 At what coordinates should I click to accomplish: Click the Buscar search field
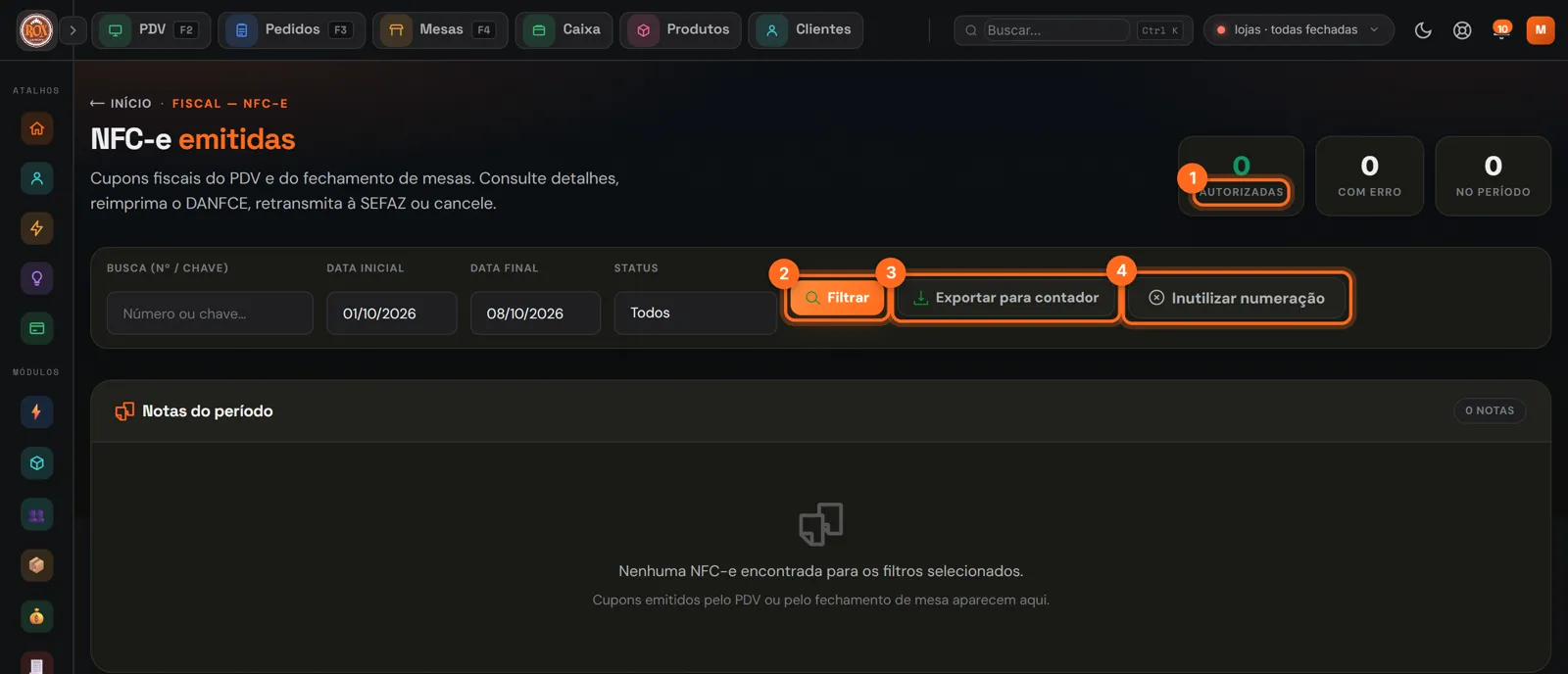coord(1056,30)
